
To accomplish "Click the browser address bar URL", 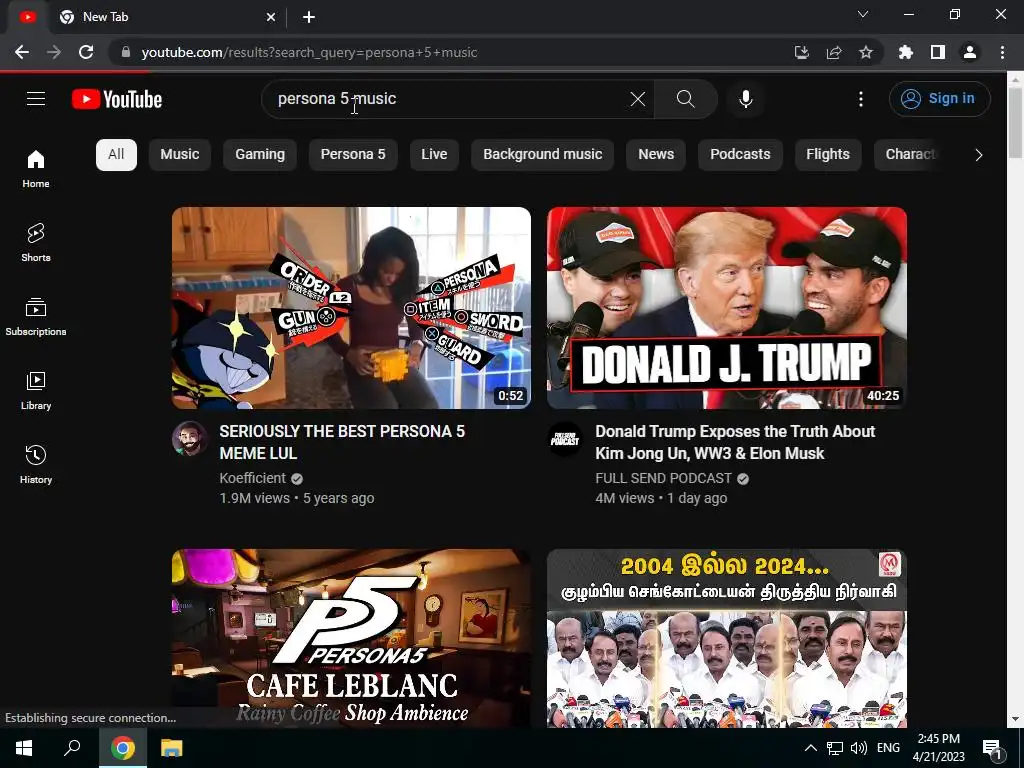I will point(310,52).
